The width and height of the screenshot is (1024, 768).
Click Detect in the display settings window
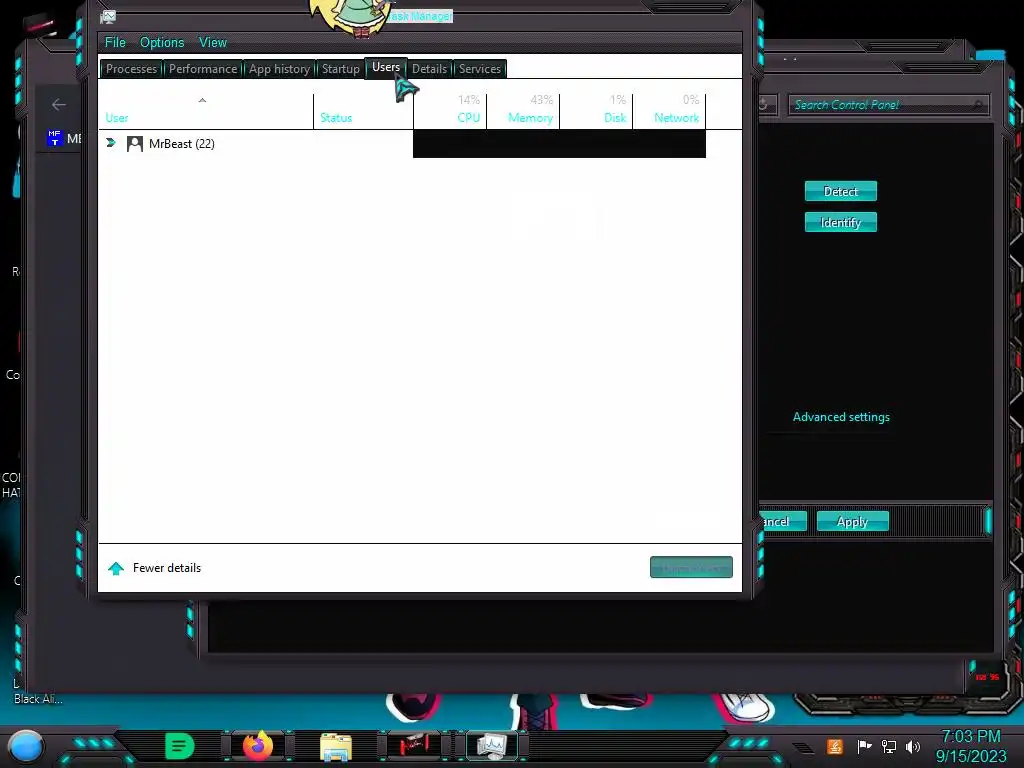(840, 191)
